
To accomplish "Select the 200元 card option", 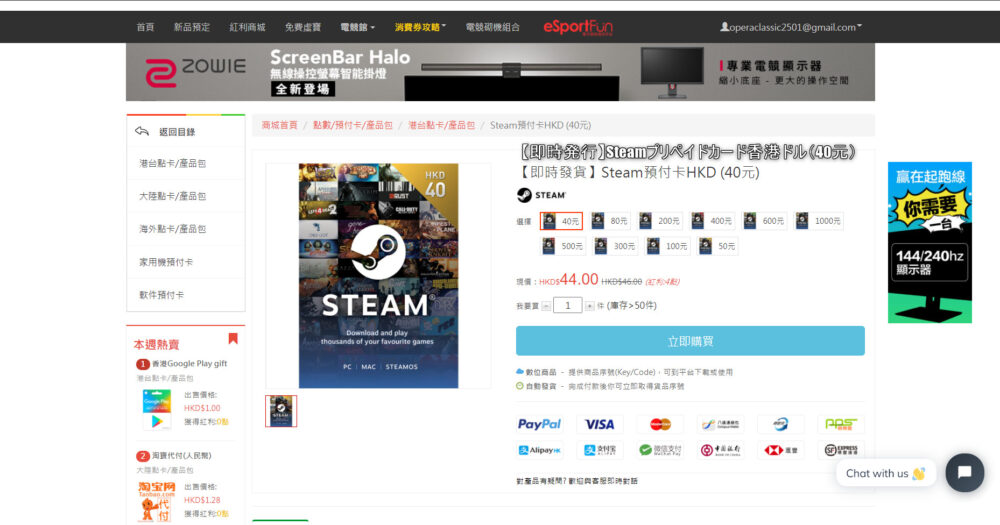I will (660, 221).
